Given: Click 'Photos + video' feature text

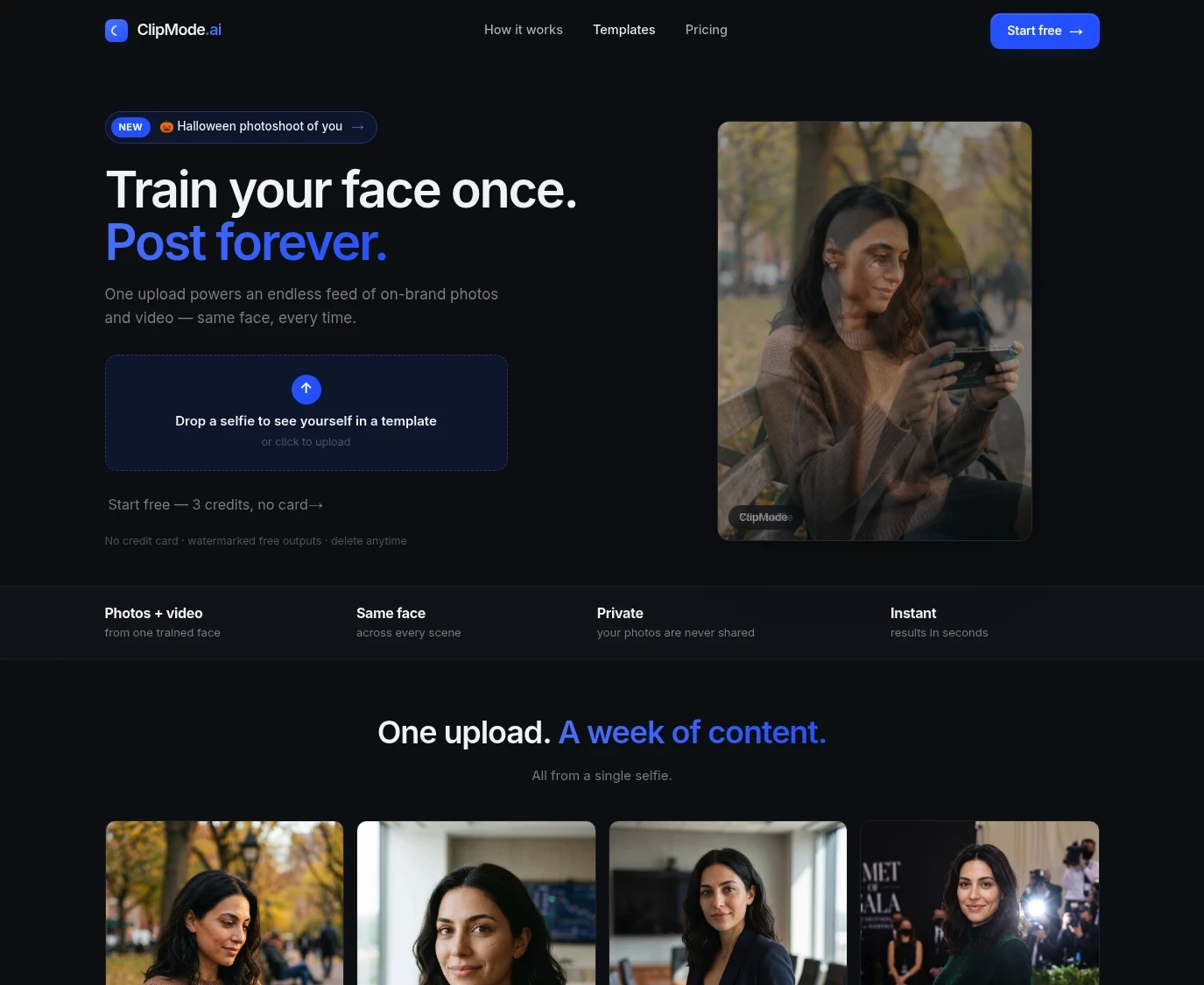Looking at the screenshot, I should pos(153,613).
